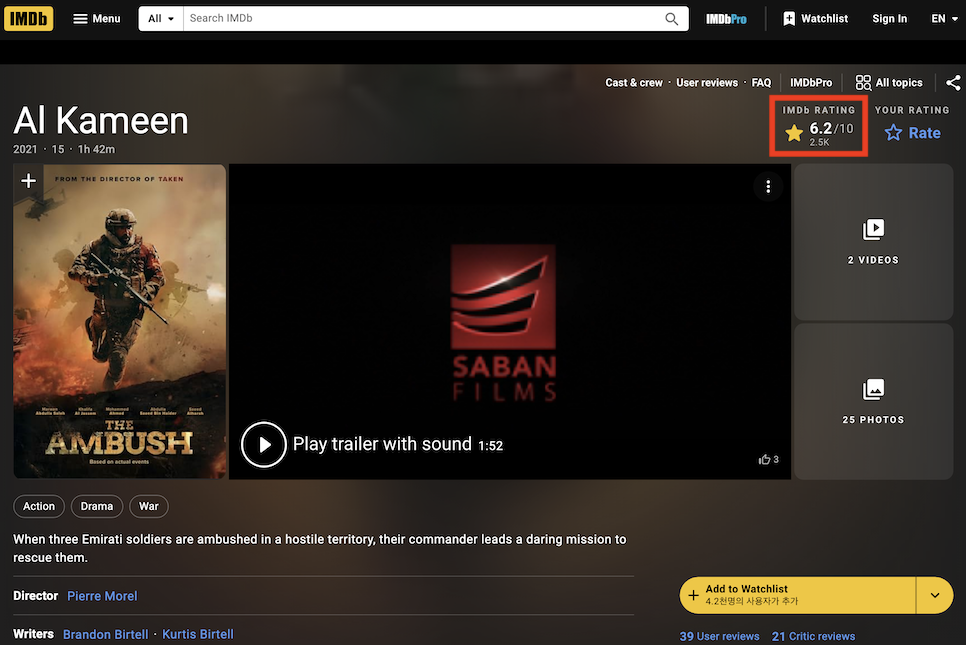Click the magnifying glass search icon
966x645 pixels.
pyautogui.click(x=672, y=19)
